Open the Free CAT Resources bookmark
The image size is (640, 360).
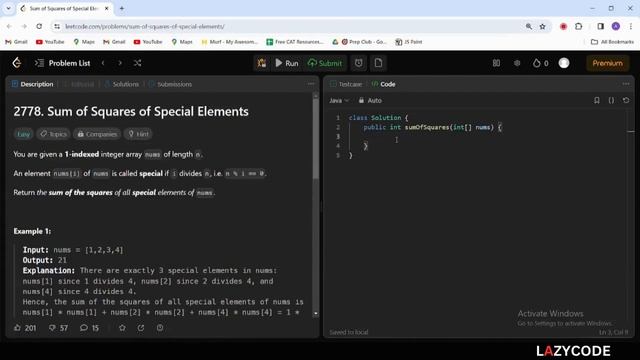(x=295, y=42)
